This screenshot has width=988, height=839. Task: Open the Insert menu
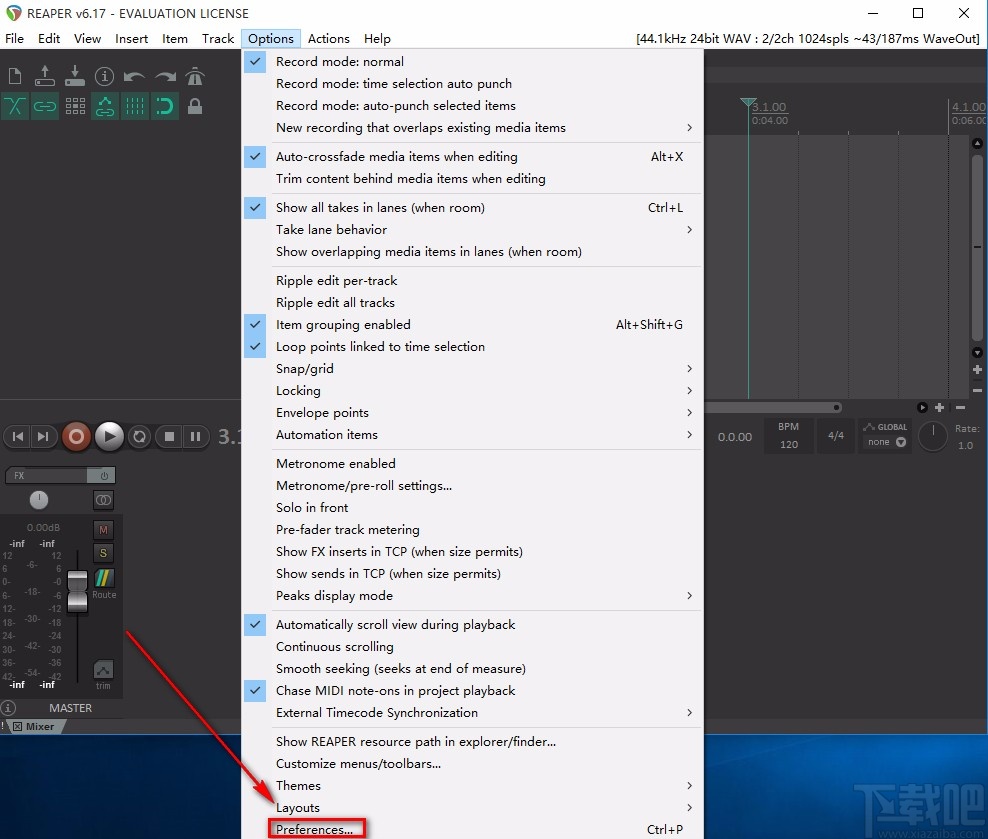point(131,38)
